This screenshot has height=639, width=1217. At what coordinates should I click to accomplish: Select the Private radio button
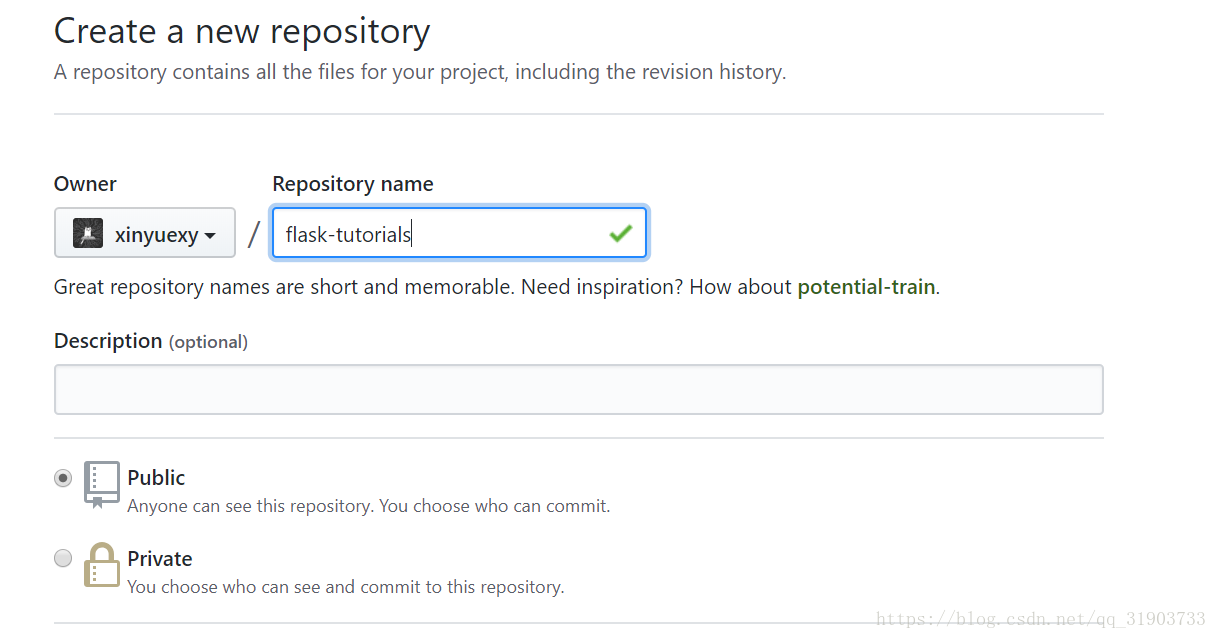click(63, 558)
